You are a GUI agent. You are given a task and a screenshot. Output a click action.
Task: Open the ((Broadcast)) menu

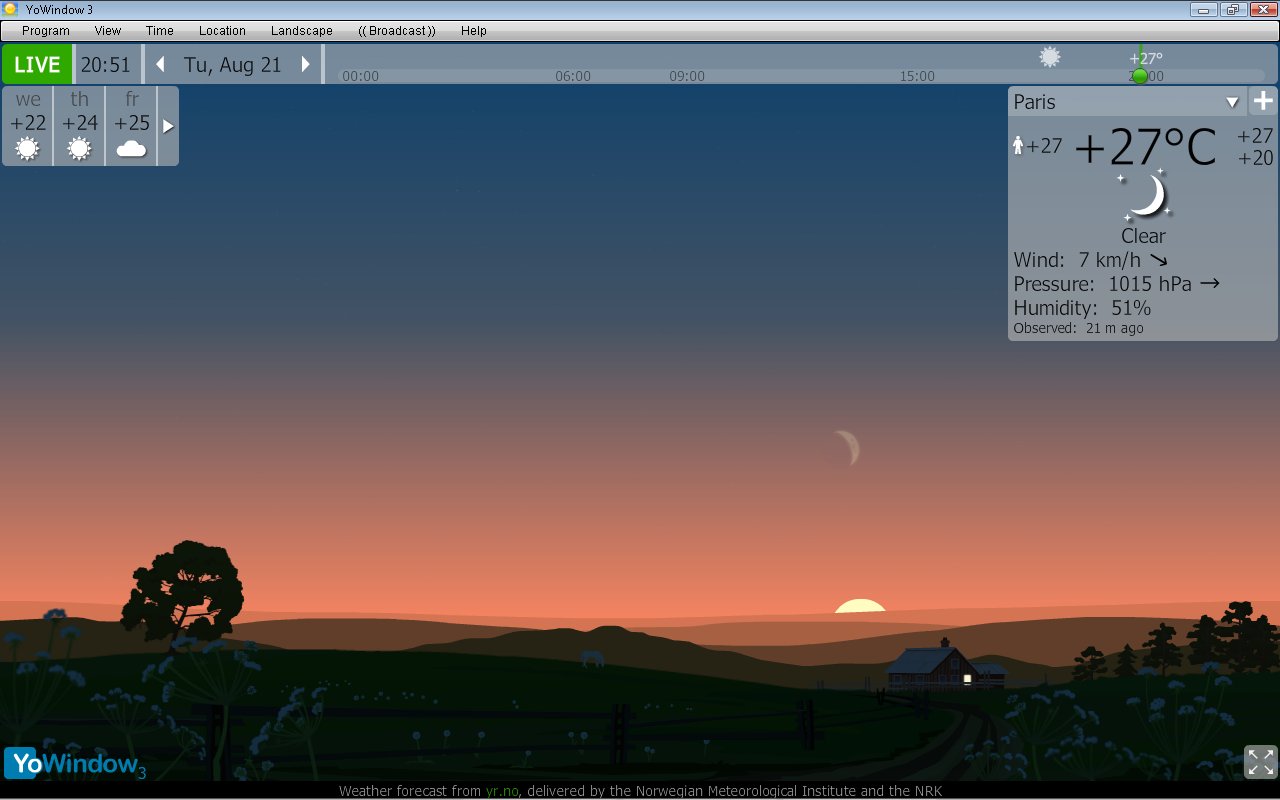[396, 31]
